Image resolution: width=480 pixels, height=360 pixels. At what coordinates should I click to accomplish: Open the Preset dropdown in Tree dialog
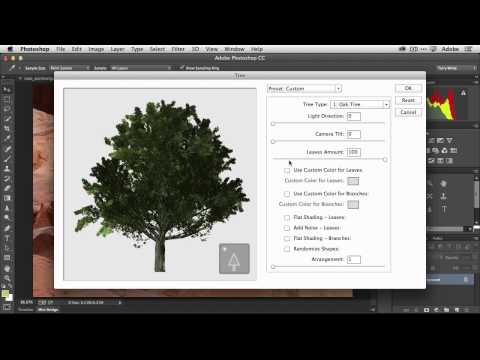click(x=305, y=89)
